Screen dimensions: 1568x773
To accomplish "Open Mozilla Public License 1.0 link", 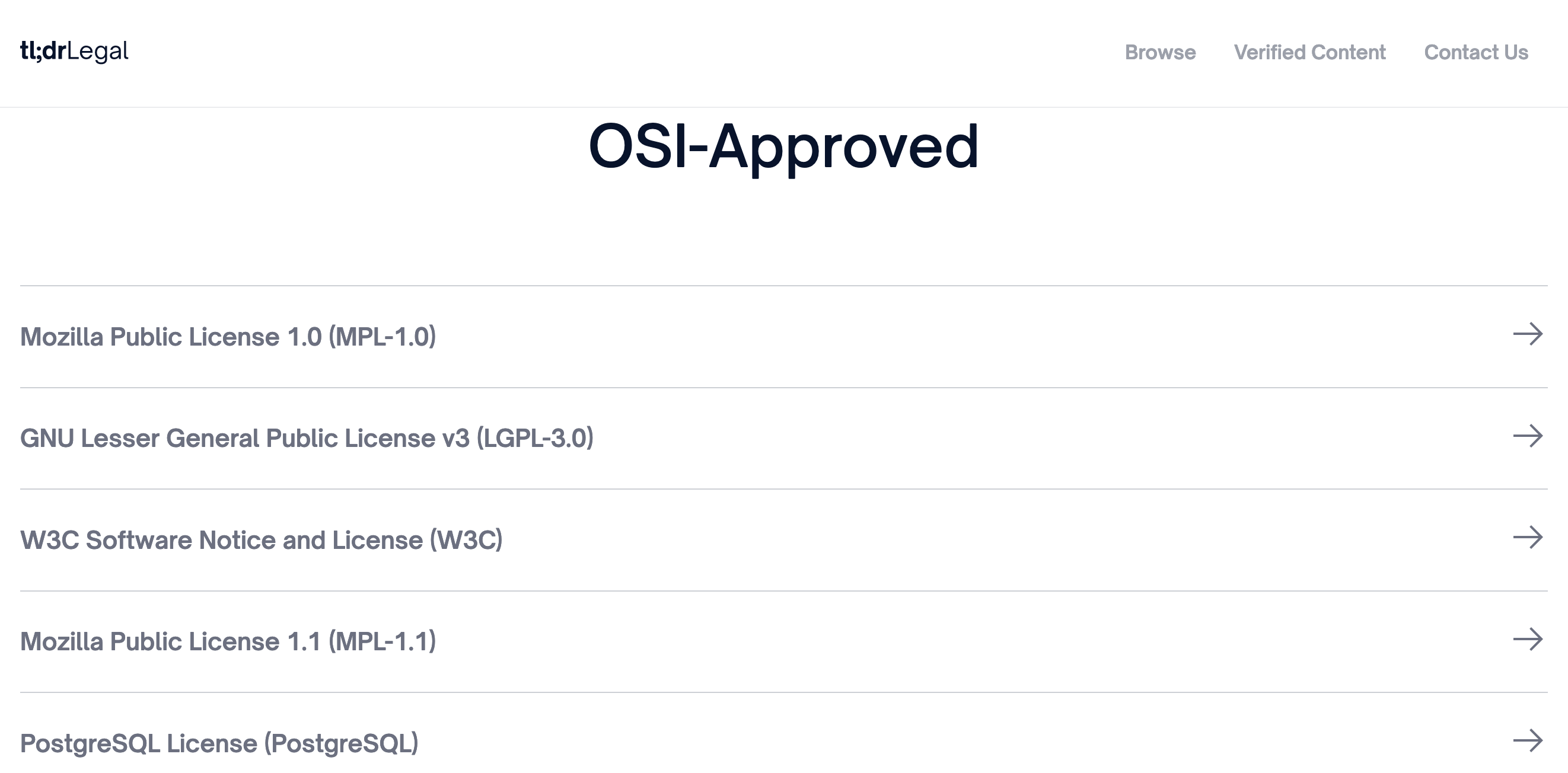I will coord(170,337).
